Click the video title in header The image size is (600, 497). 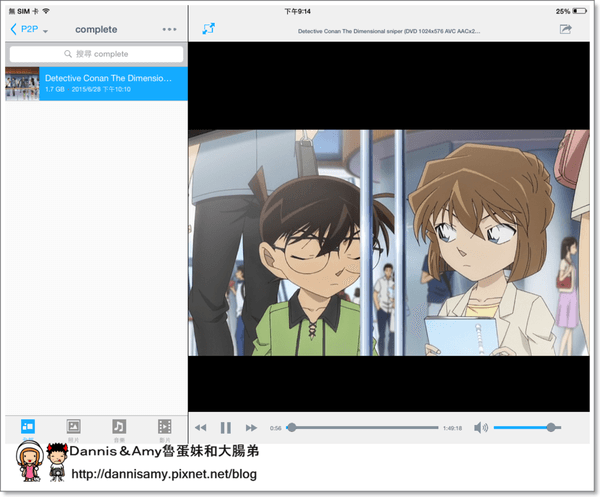point(389,31)
